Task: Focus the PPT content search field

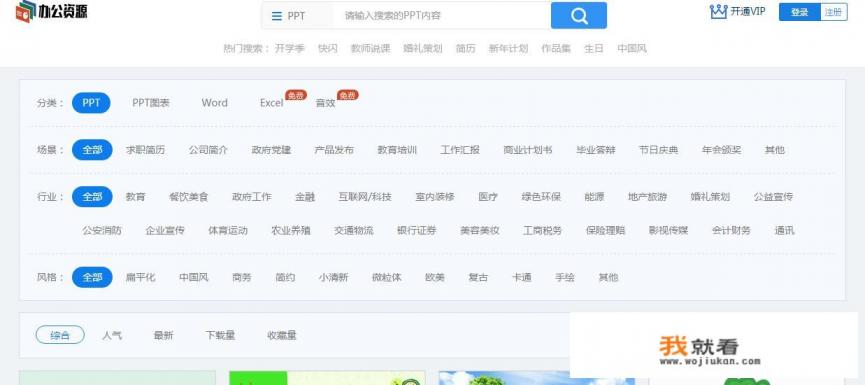Action: [x=441, y=16]
